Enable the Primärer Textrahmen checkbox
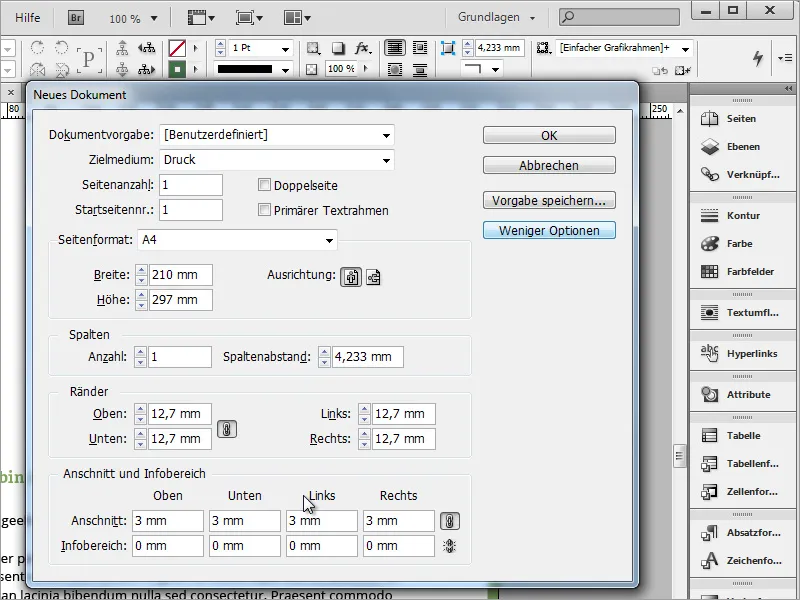The height and width of the screenshot is (600, 800). (x=264, y=210)
